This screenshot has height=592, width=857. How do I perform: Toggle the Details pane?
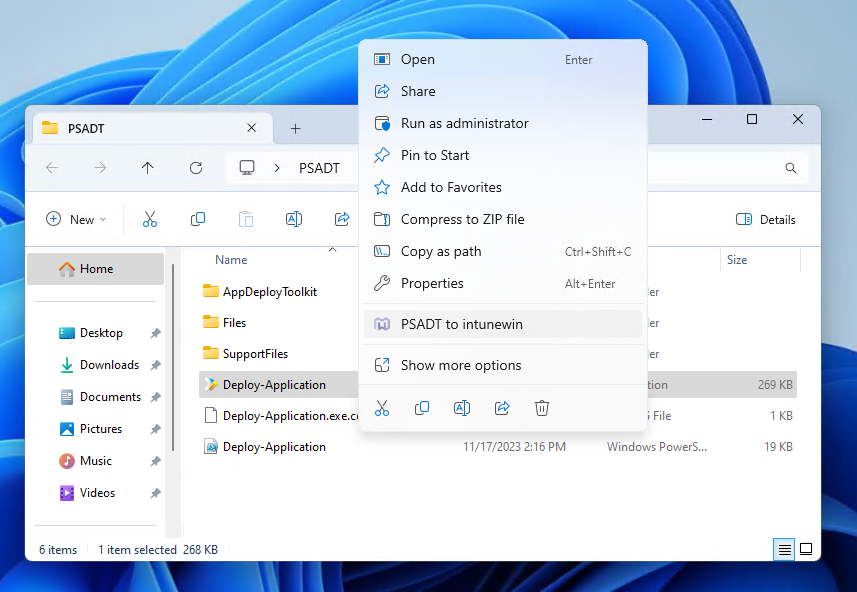pyautogui.click(x=765, y=219)
